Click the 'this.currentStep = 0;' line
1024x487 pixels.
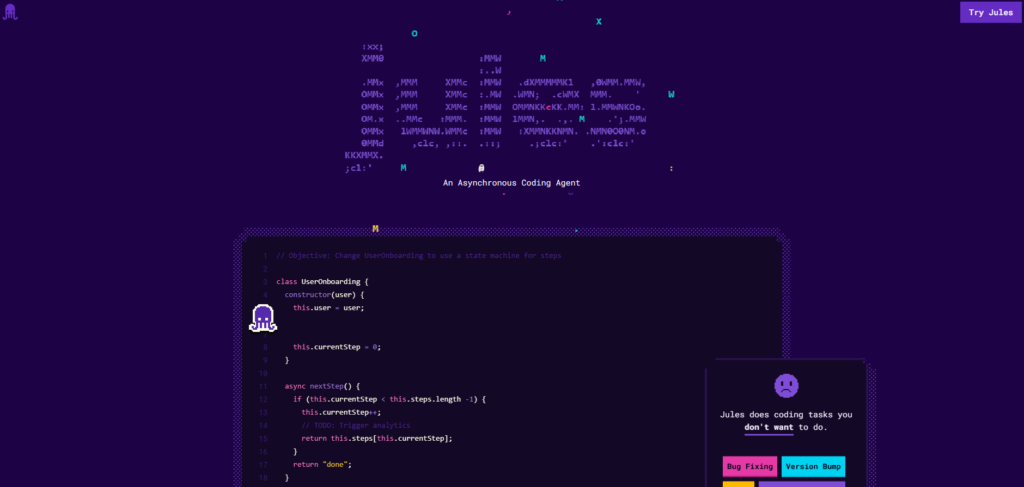coord(337,347)
